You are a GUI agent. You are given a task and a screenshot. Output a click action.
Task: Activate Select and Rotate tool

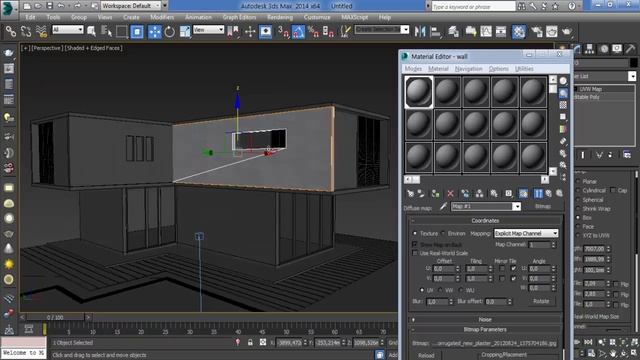tap(169, 31)
